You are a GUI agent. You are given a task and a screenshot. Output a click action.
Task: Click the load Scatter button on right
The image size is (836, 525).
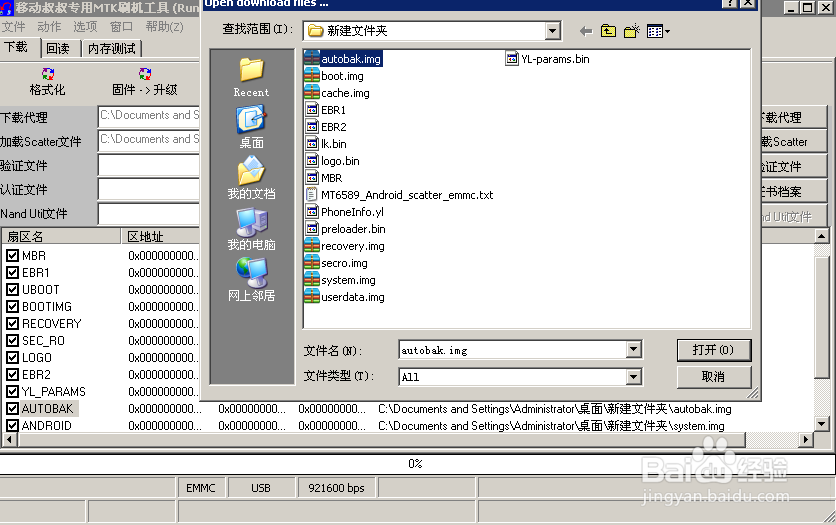(x=794, y=142)
